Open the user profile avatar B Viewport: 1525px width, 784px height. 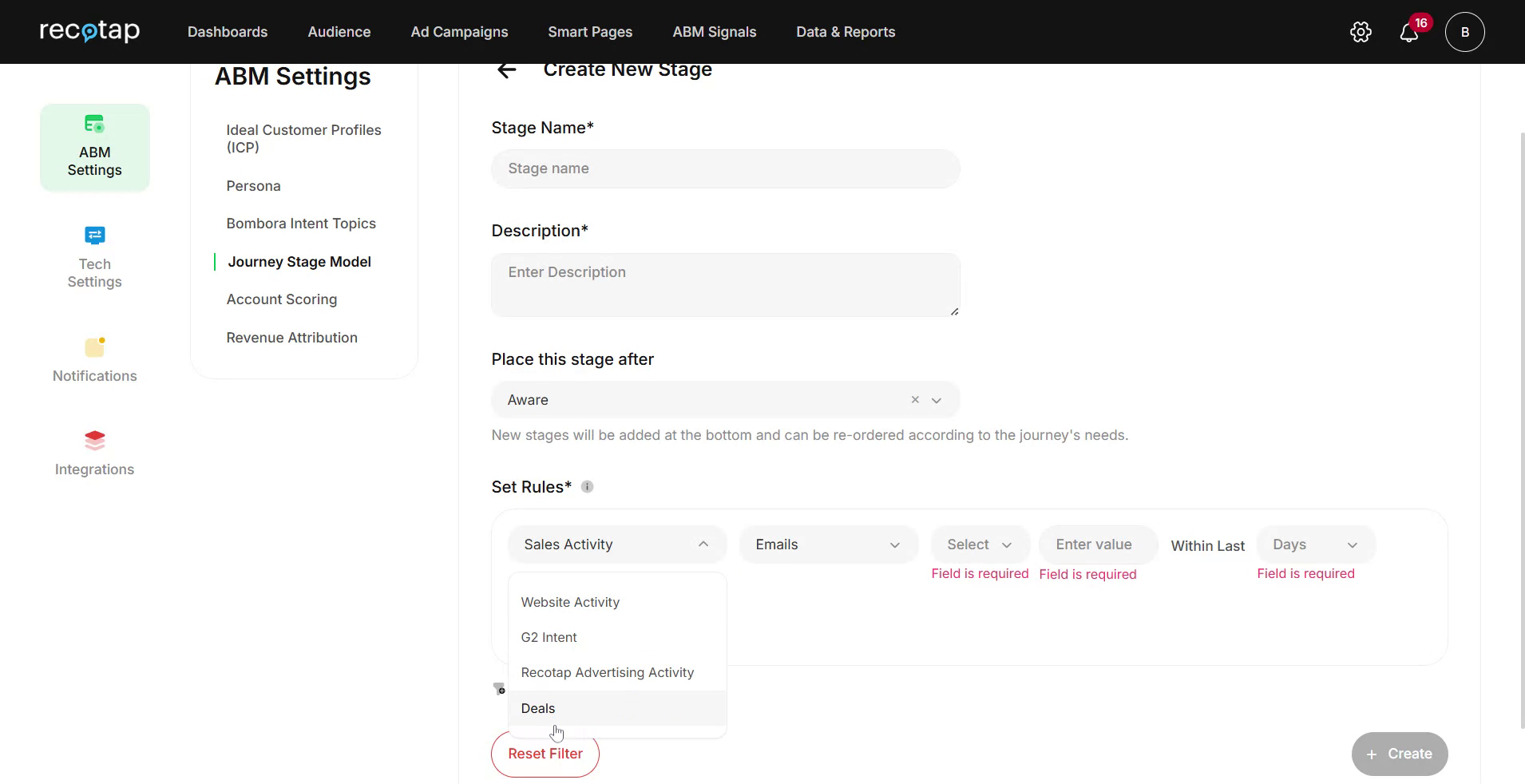click(1465, 32)
